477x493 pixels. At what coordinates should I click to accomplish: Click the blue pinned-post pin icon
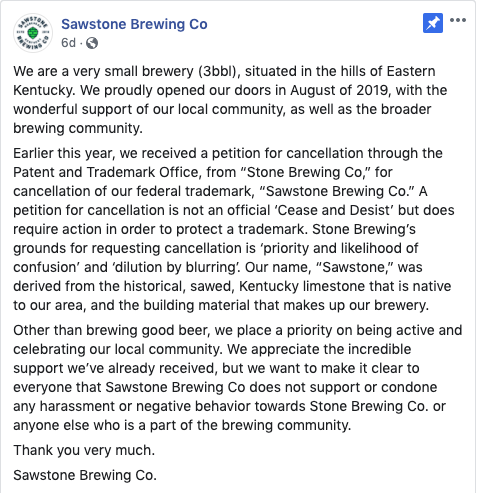433,23
